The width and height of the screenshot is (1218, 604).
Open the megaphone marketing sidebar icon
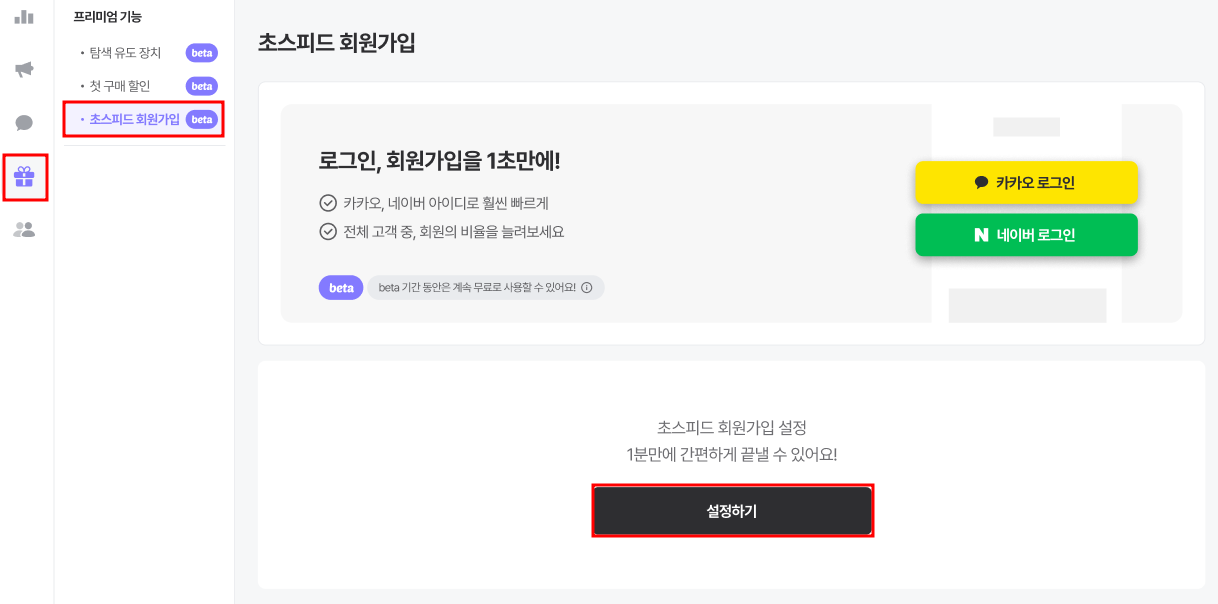pos(24,69)
